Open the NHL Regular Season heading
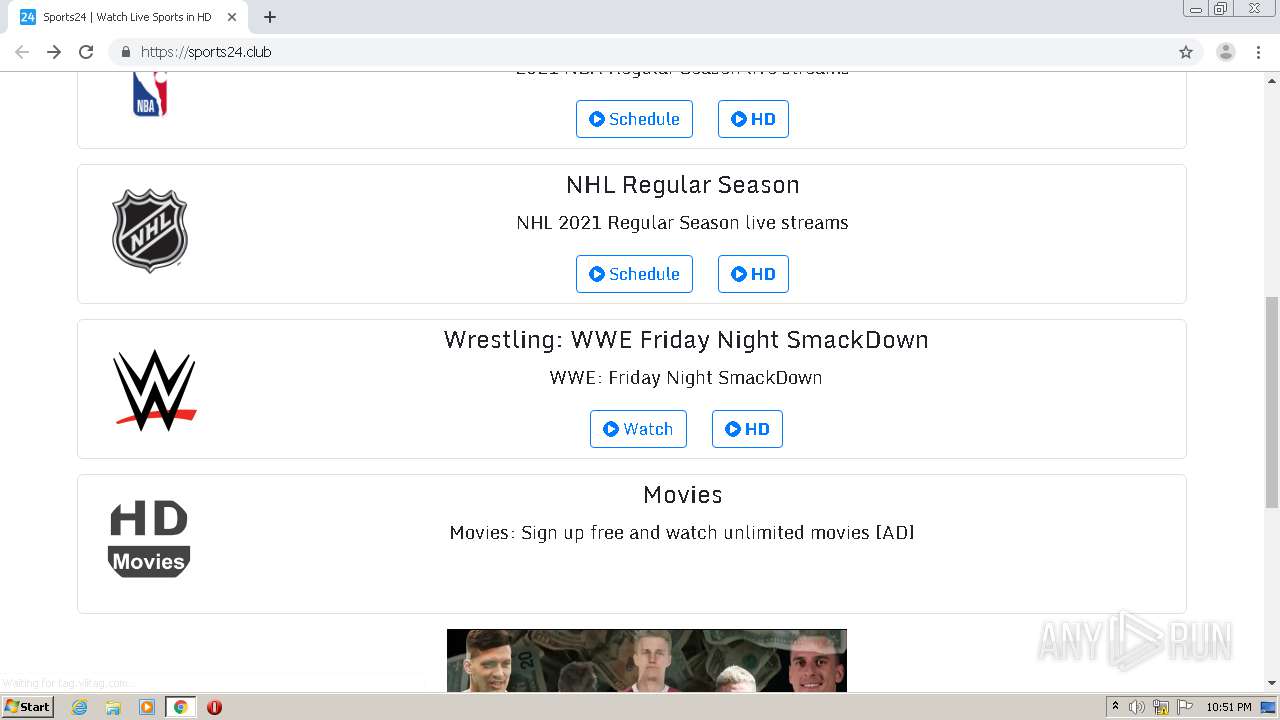 [x=683, y=185]
